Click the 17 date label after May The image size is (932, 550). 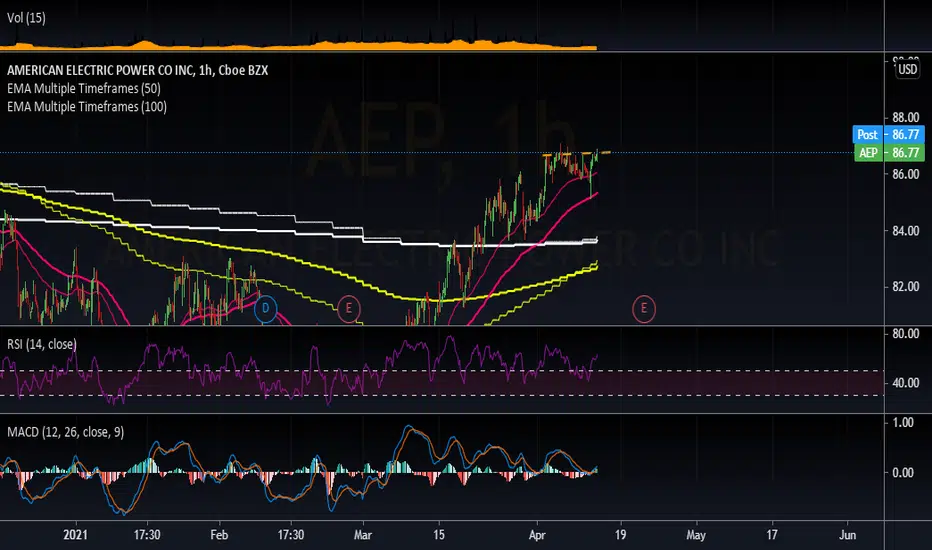[x=772, y=535]
